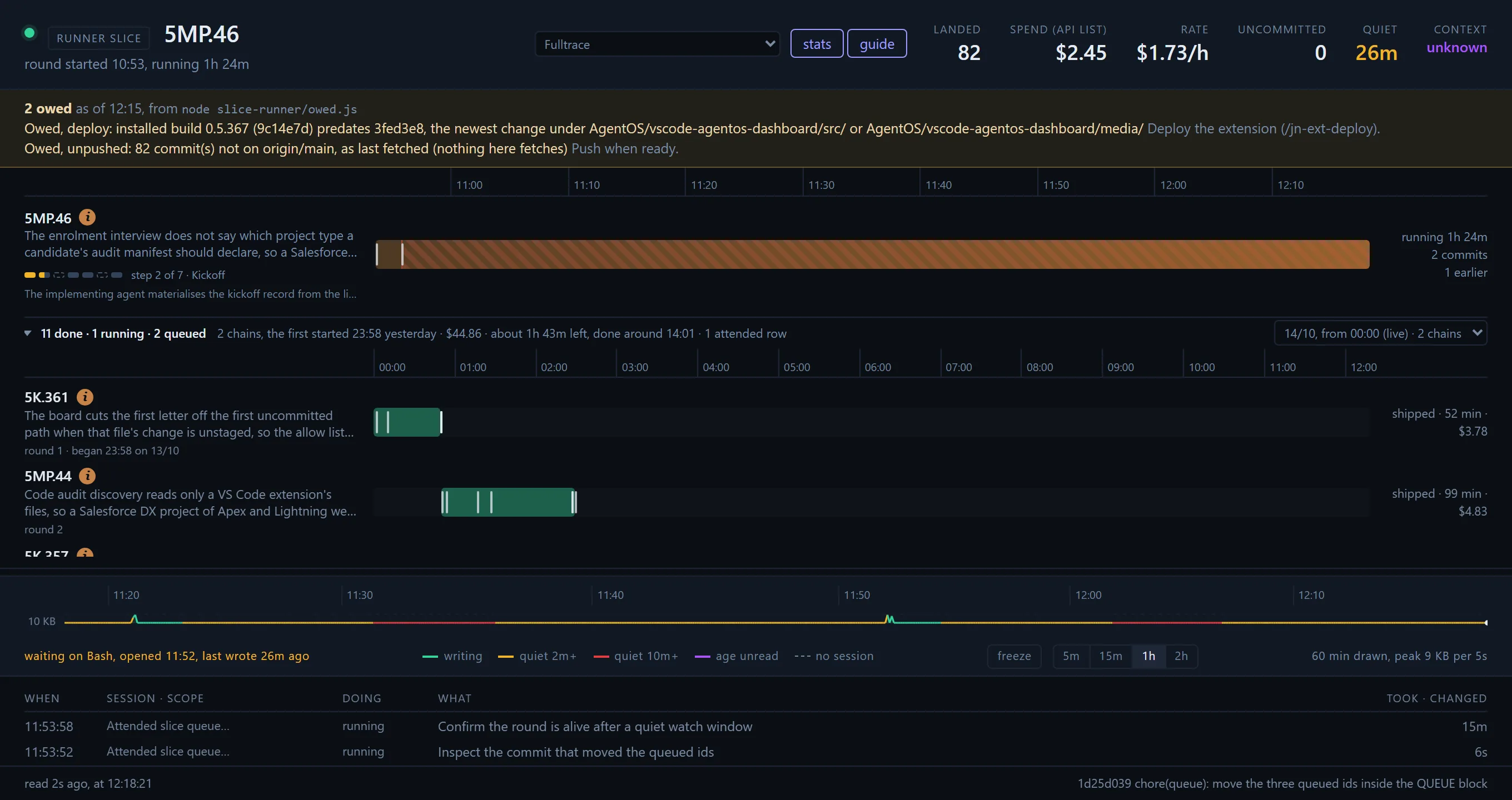Open the guide
This screenshot has width=1512, height=800.
877,44
